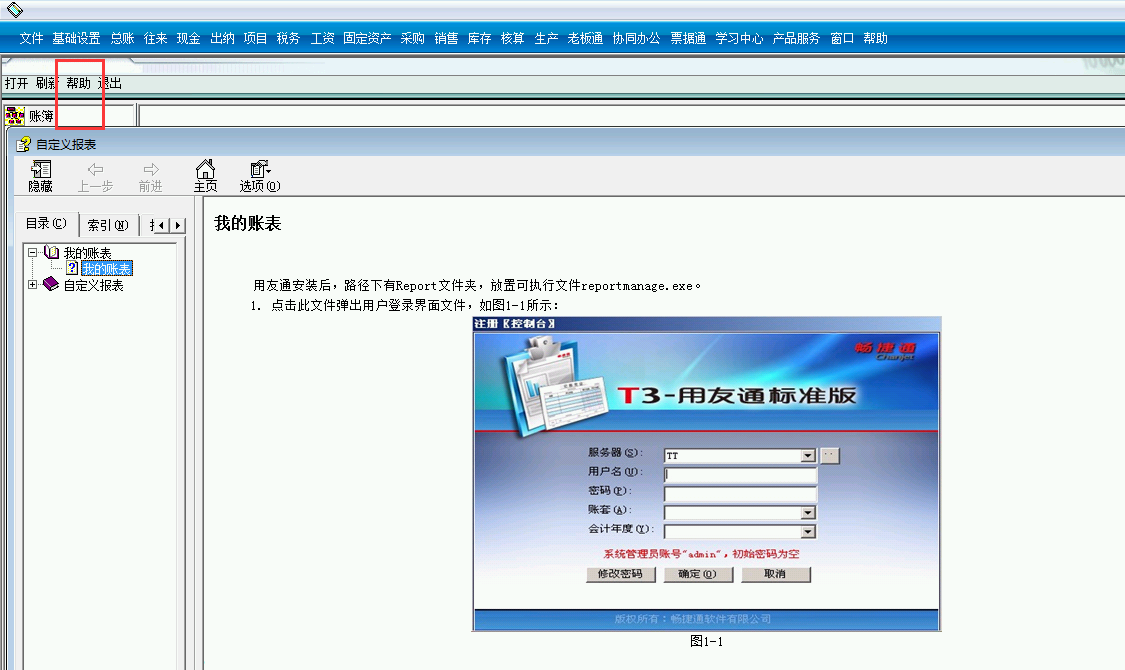Click the Back (上一步) arrow icon
Image resolution: width=1125 pixels, height=670 pixels.
pyautogui.click(x=95, y=169)
